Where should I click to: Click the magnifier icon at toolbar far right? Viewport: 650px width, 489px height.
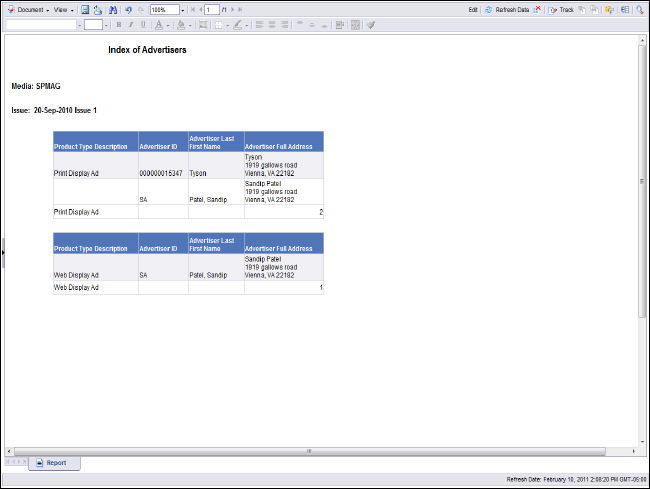(639, 9)
